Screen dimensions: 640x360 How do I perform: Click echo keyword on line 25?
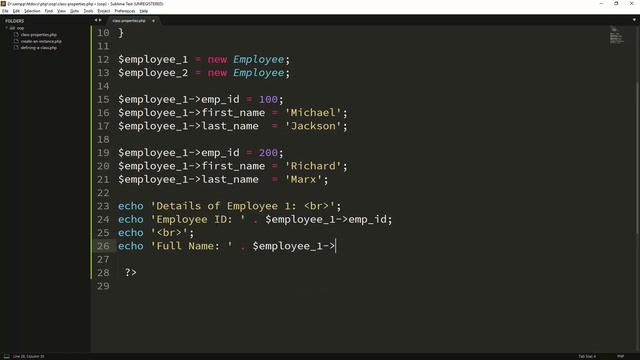131,233
